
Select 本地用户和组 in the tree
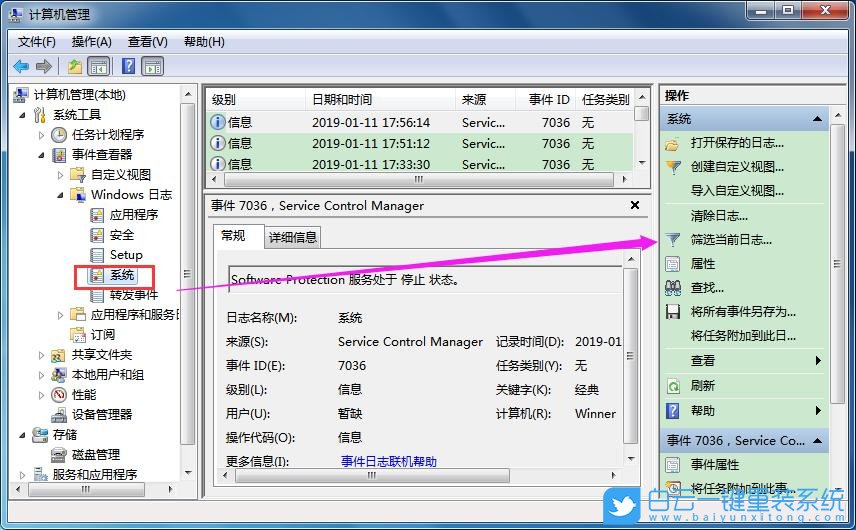point(108,375)
